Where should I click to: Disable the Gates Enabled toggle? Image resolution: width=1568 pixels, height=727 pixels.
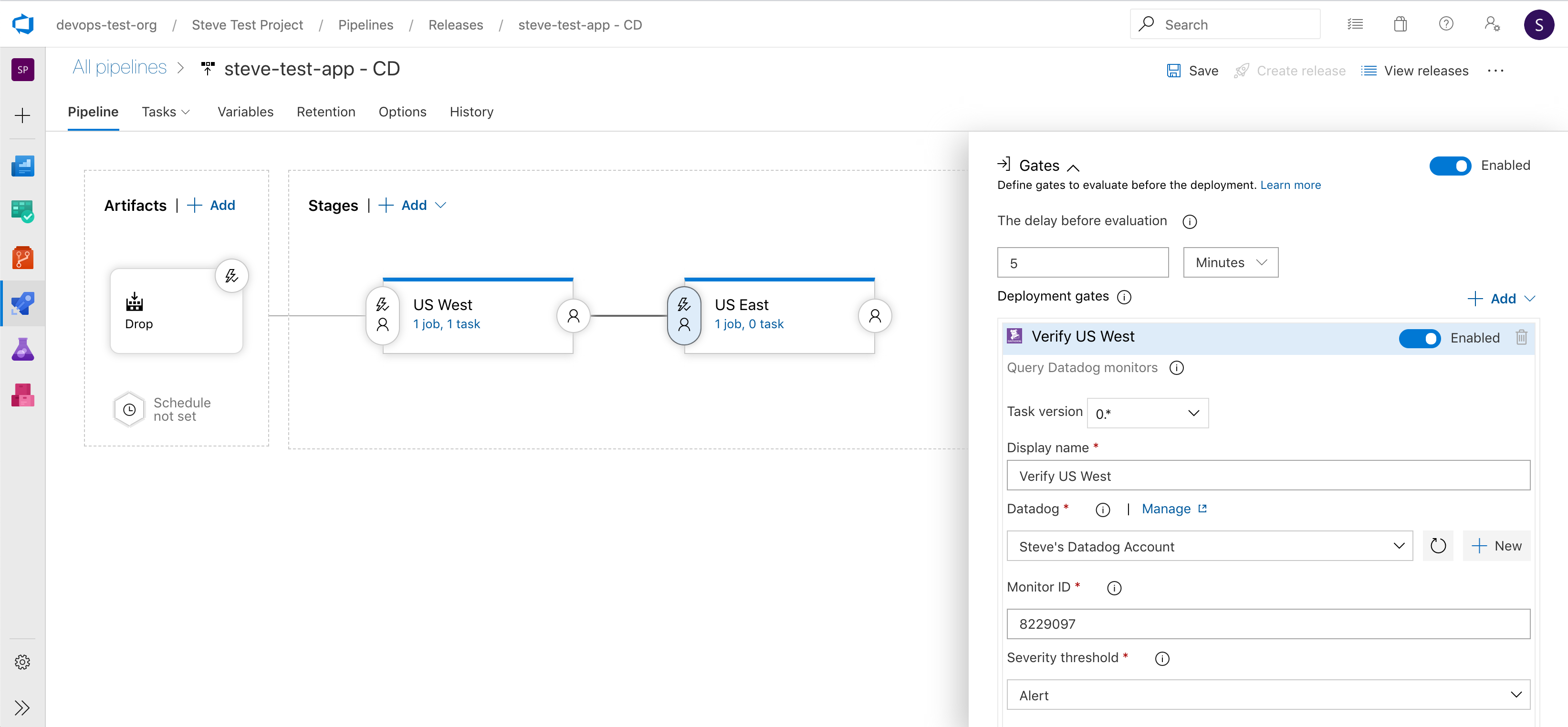pos(1450,165)
